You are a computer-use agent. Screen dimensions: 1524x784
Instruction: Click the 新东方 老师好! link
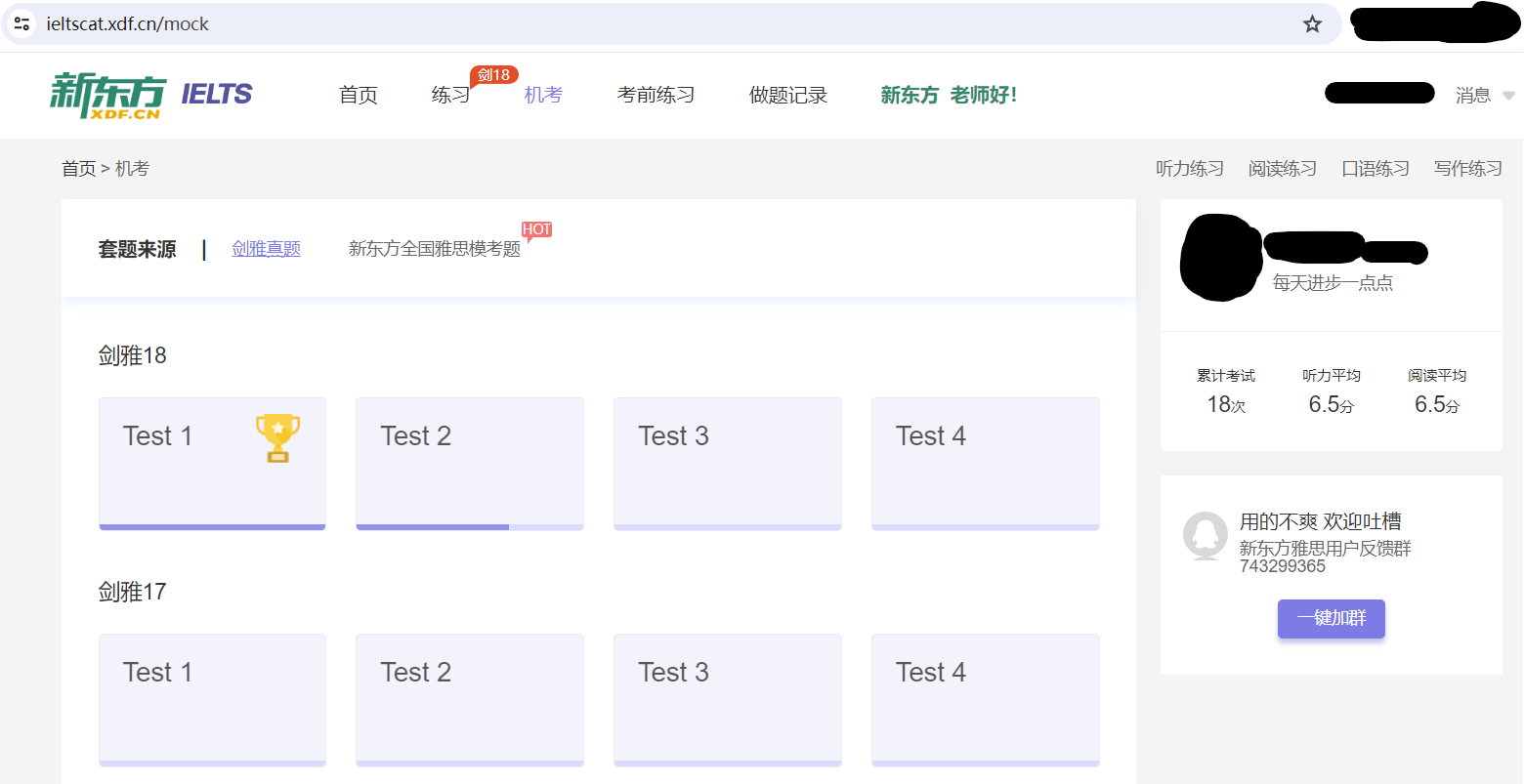949,95
